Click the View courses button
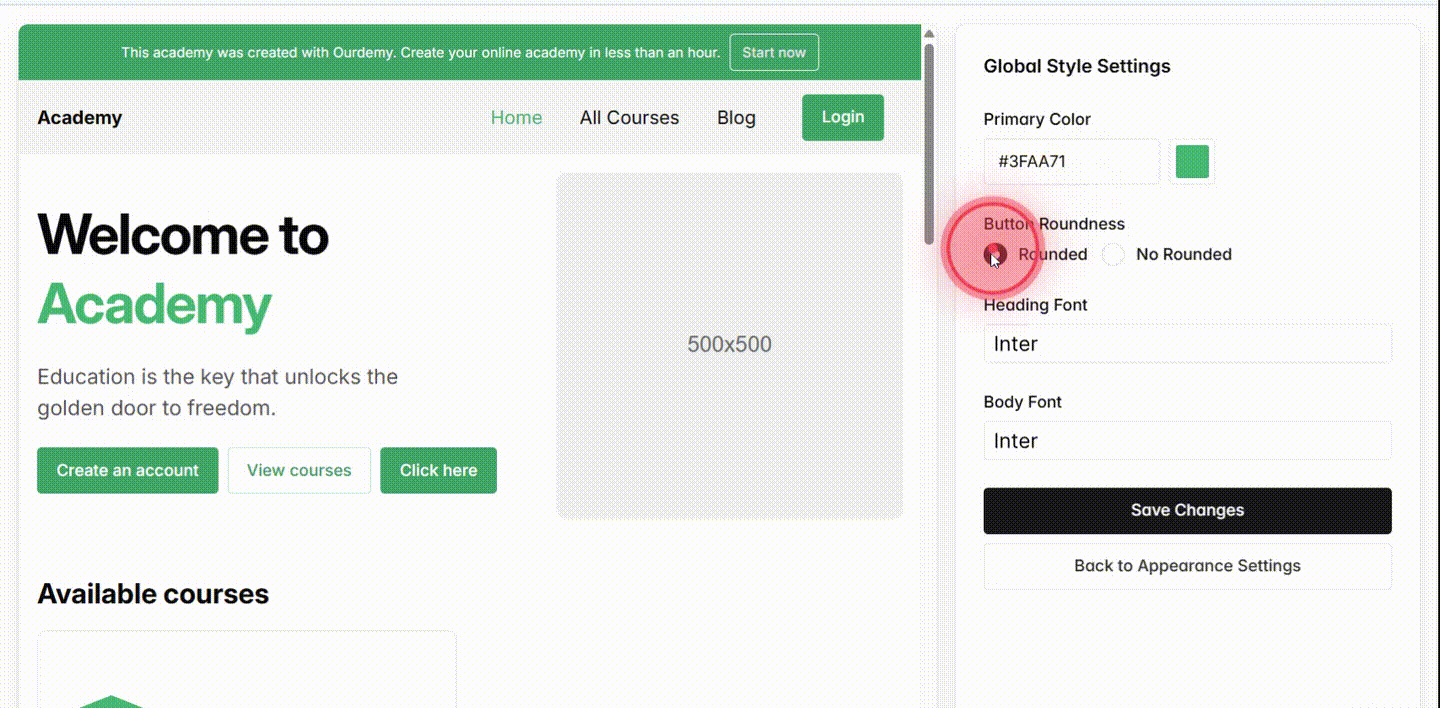Image resolution: width=1440 pixels, height=708 pixels. 299,470
